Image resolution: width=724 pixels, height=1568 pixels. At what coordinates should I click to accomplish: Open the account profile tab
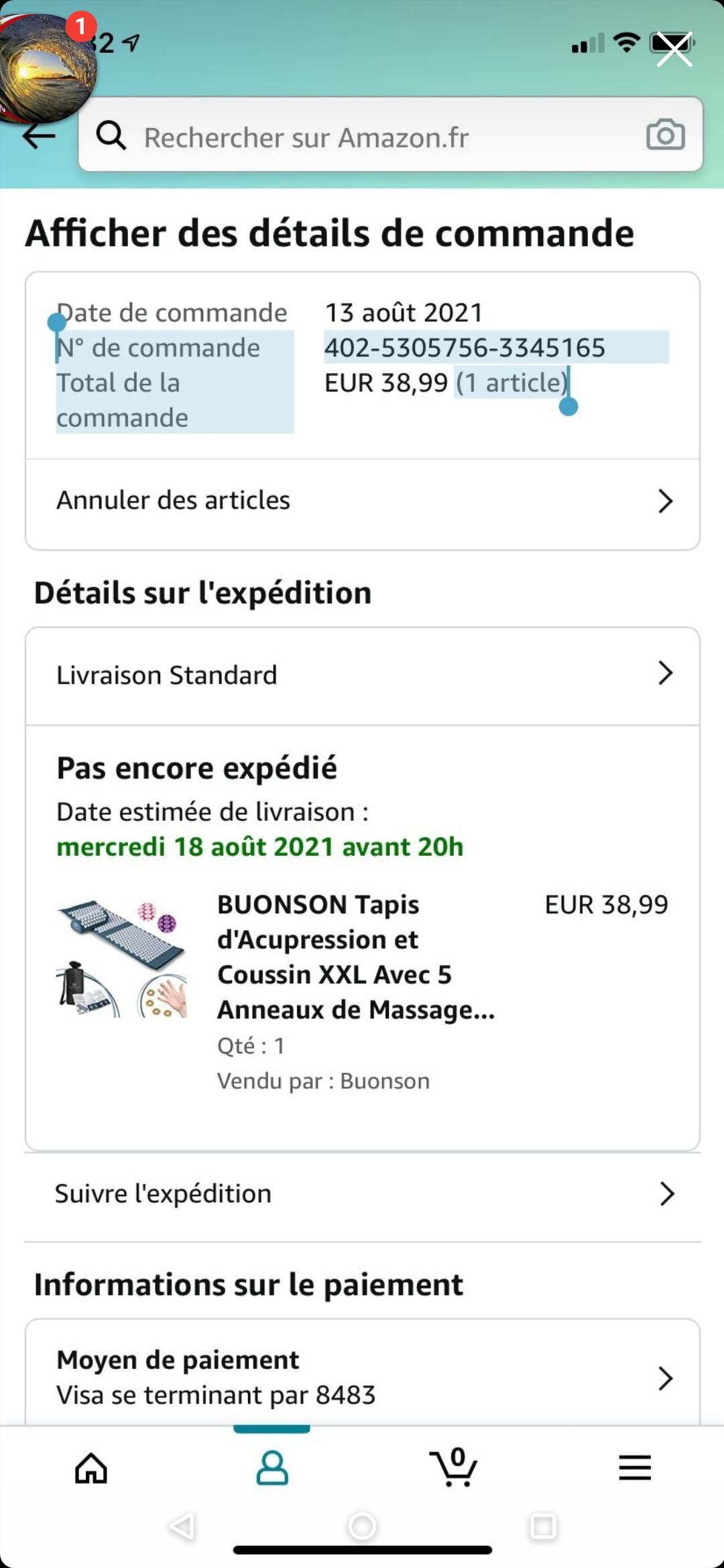tap(271, 1469)
